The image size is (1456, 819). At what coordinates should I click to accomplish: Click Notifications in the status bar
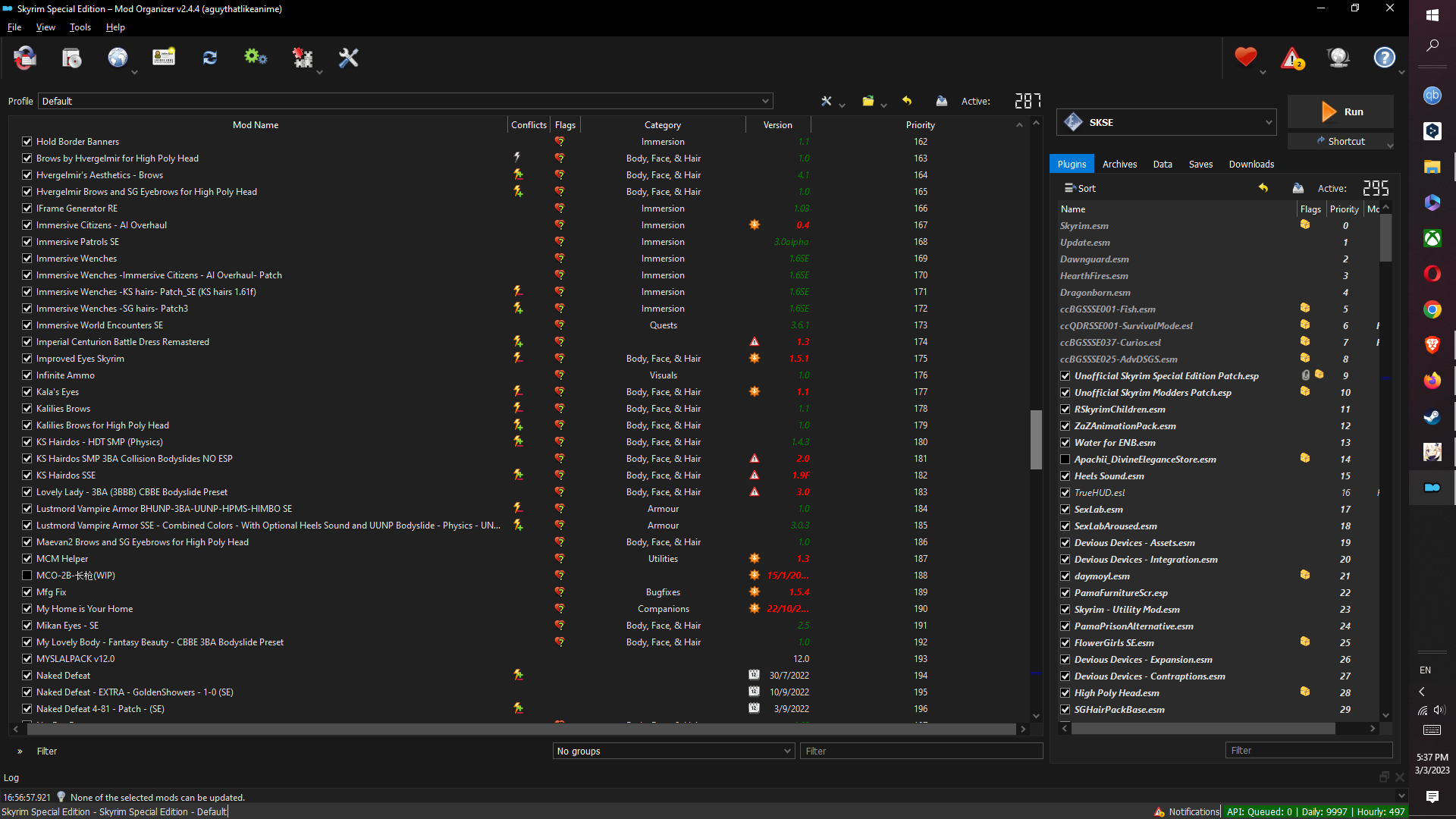[x=1187, y=811]
